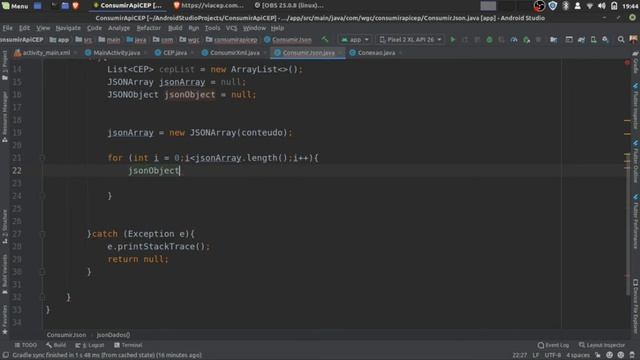Screen dimensions: 640x360
Task: Open the Terminal tool window
Action: (x=128, y=345)
